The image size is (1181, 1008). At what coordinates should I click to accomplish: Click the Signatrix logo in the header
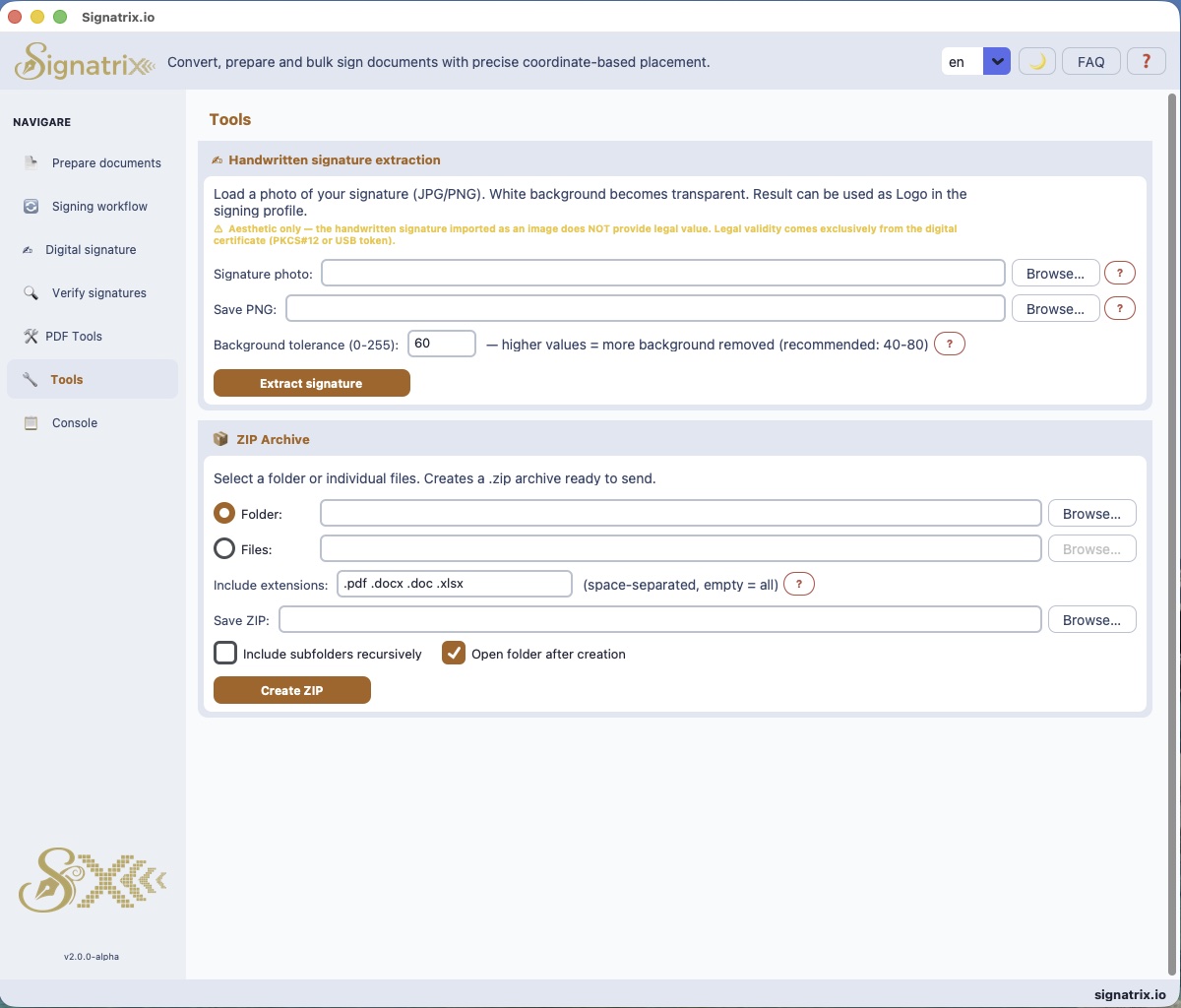click(x=84, y=61)
